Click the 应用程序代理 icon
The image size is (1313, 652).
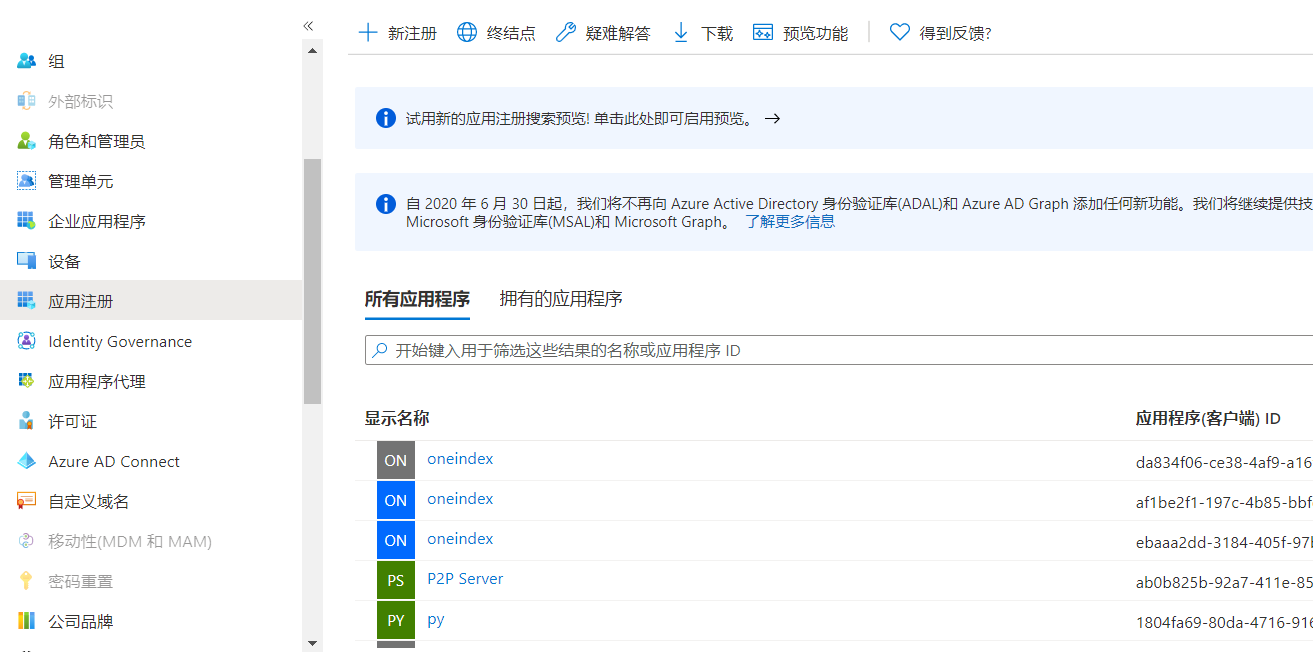[27, 381]
